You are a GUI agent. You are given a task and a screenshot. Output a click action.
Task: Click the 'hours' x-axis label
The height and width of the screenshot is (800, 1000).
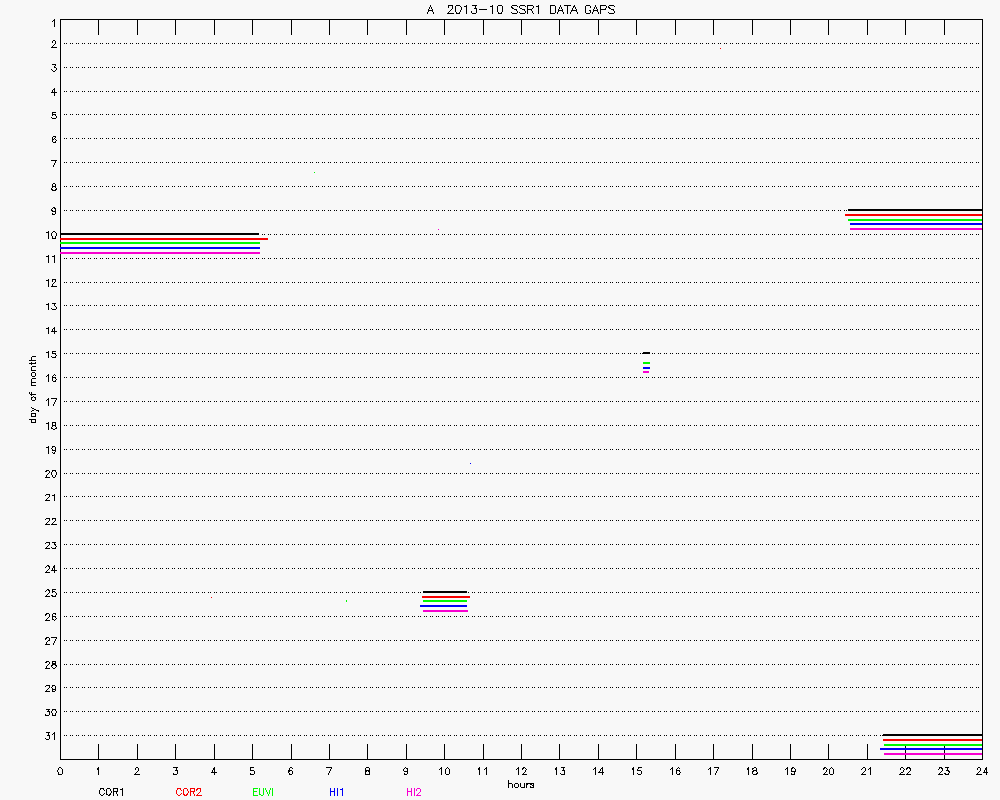[x=520, y=785]
